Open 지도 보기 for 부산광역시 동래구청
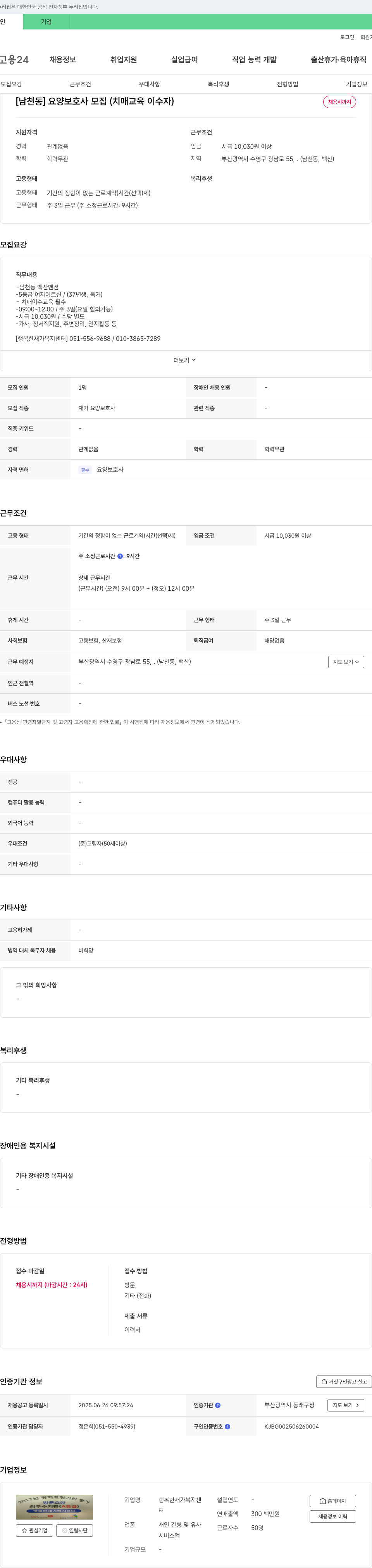This screenshot has height=1568, width=372. tap(346, 1405)
